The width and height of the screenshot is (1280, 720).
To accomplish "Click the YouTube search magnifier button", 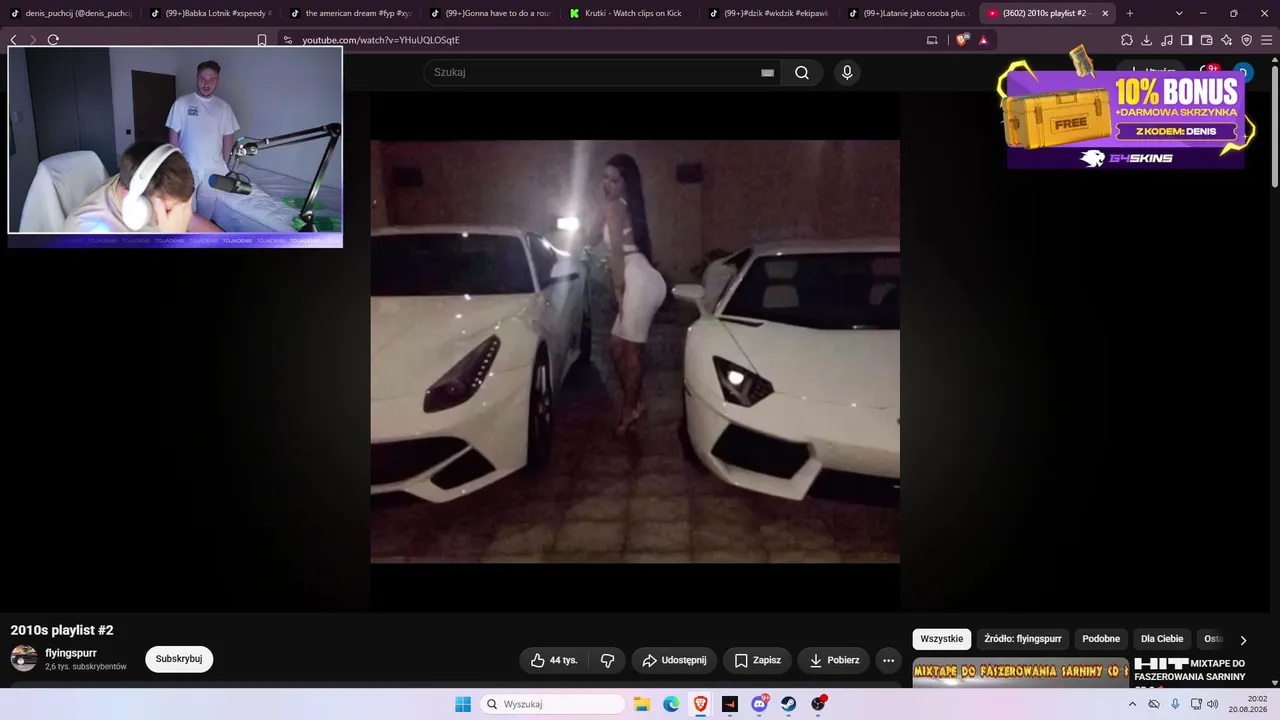I will 802,72.
